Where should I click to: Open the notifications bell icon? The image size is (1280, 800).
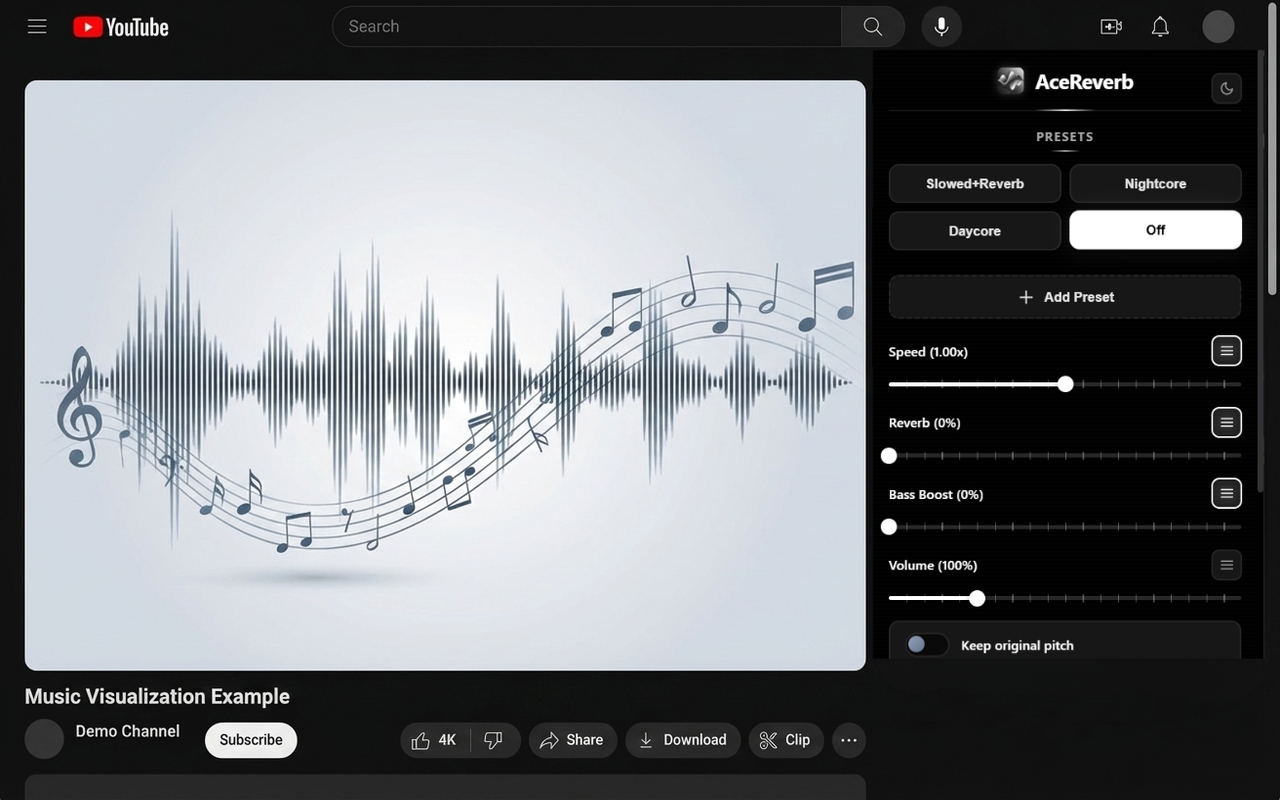pyautogui.click(x=1160, y=26)
